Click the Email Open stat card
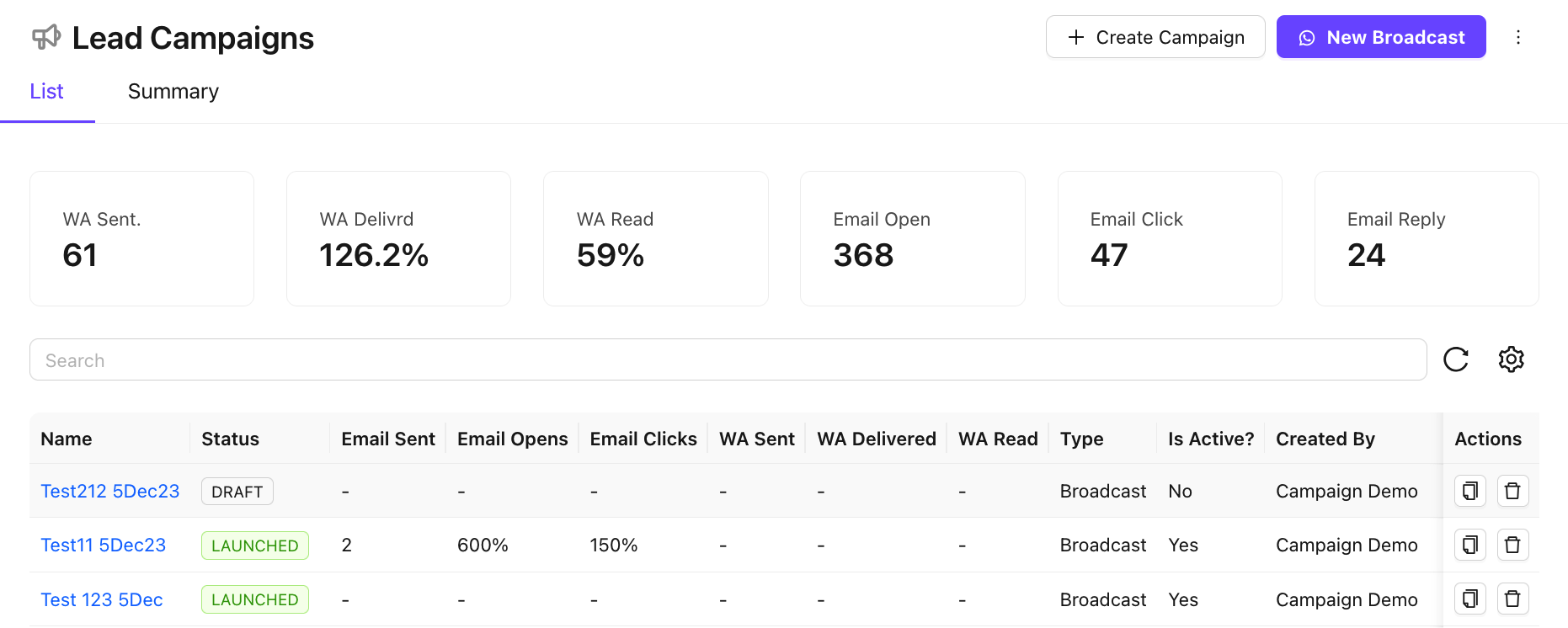The height and width of the screenshot is (628, 1568). click(x=912, y=238)
